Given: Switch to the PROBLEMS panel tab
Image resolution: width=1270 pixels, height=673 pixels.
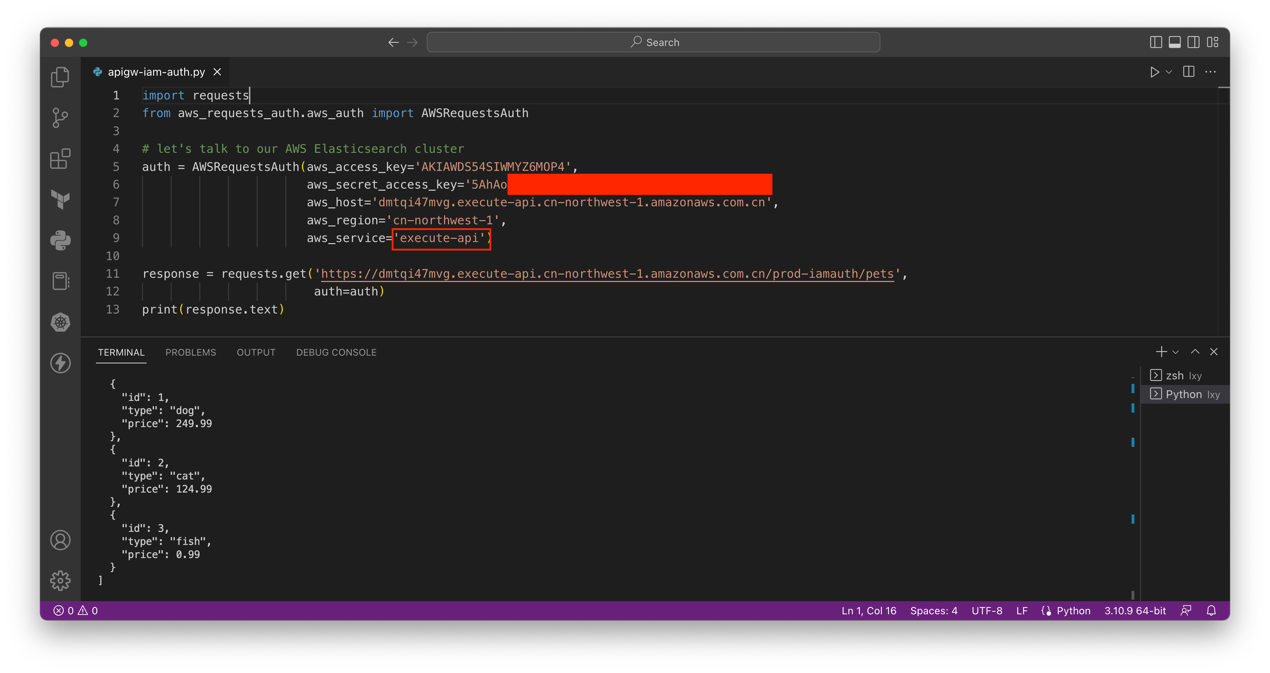Looking at the screenshot, I should click(190, 352).
